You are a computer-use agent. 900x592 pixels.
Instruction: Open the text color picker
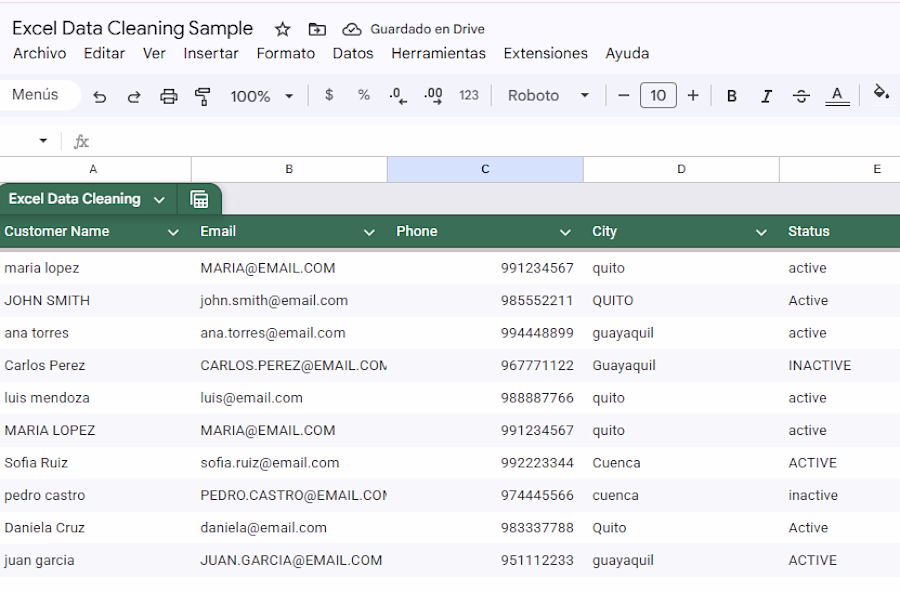click(837, 96)
